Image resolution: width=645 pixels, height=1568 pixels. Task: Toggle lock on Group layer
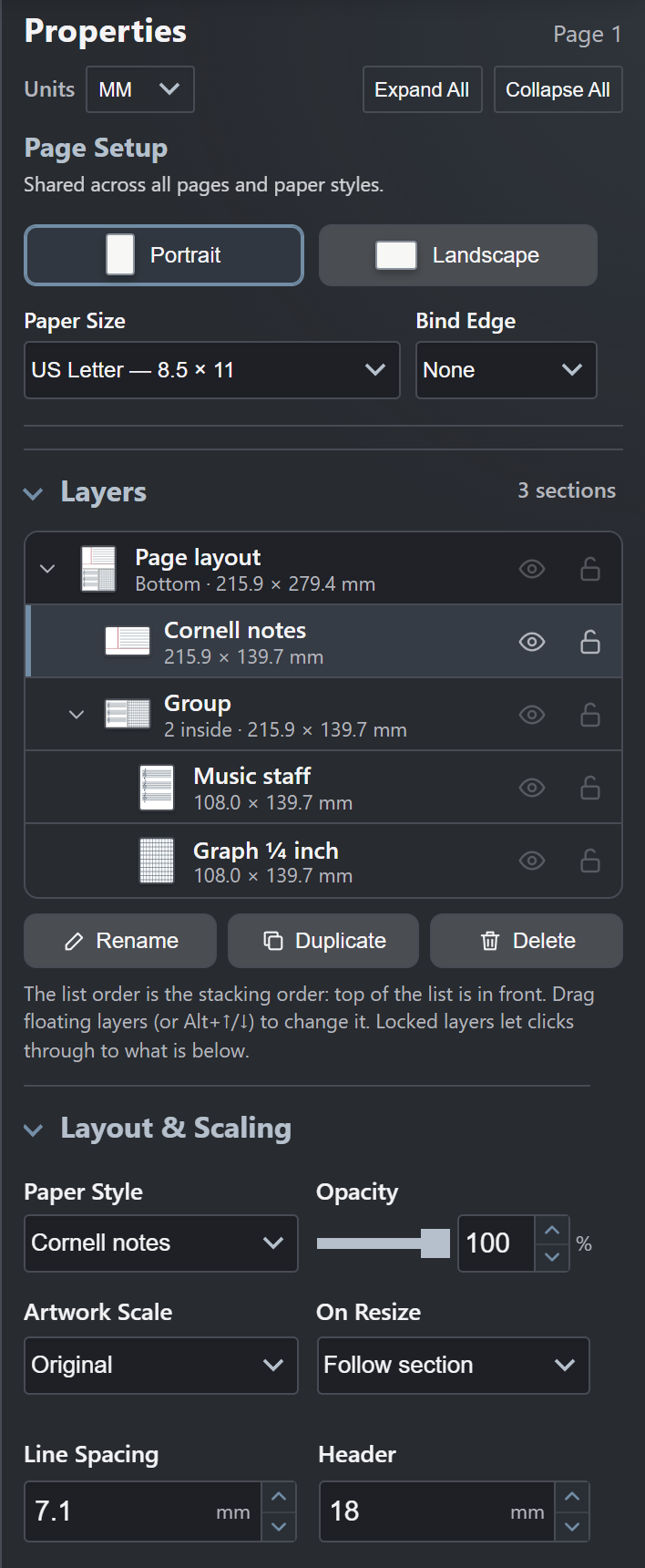tap(590, 715)
